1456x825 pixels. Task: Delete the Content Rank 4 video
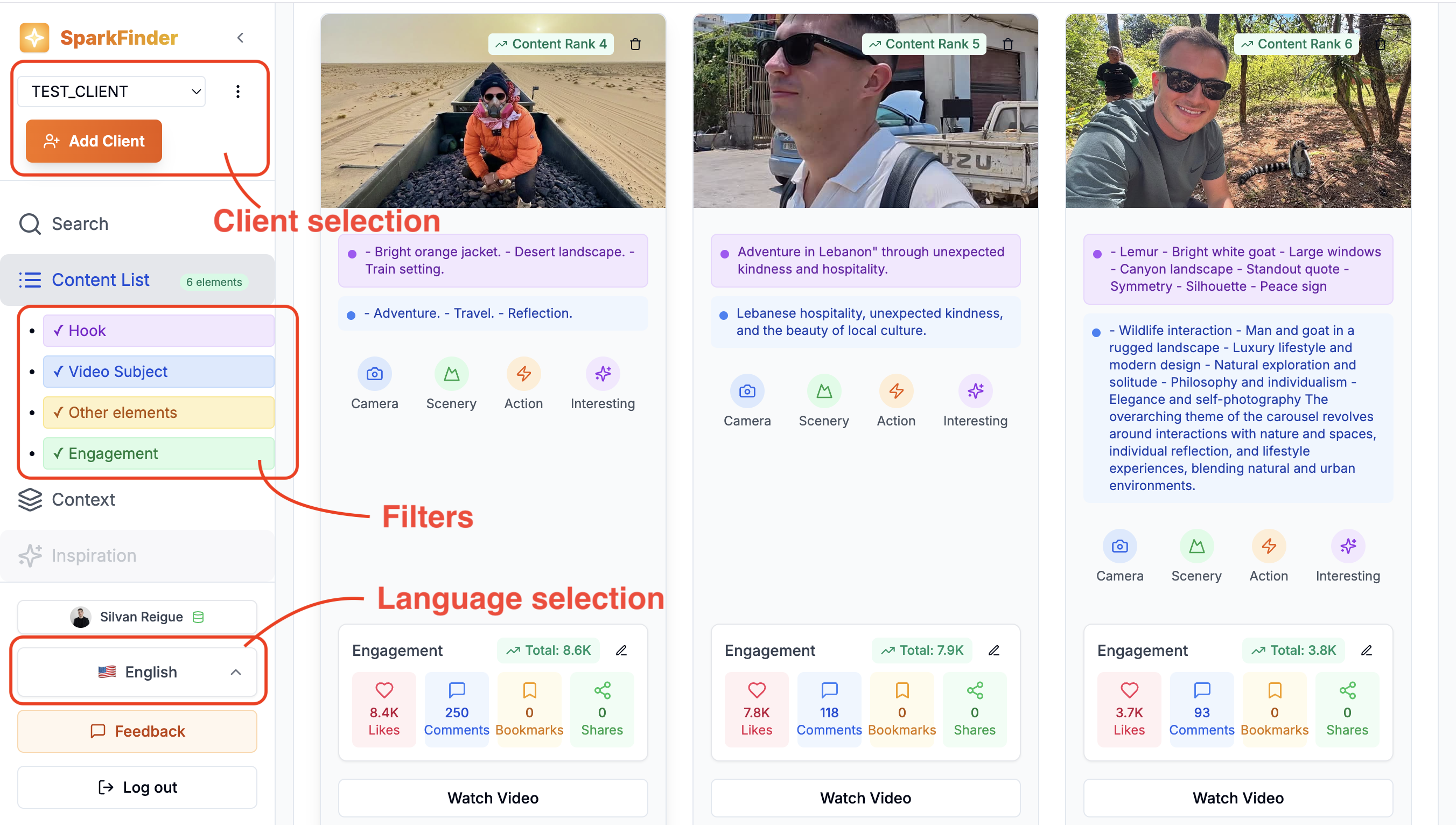pos(636,44)
